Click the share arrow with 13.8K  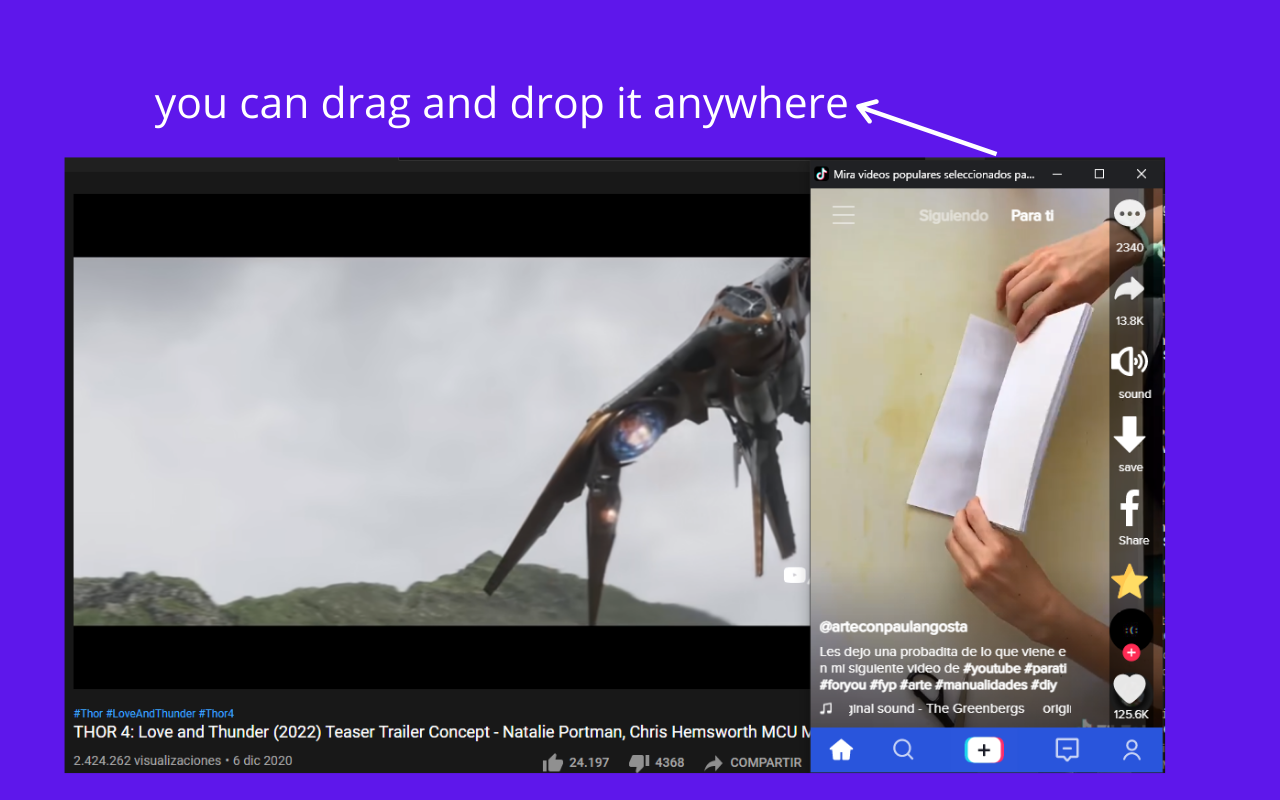point(1129,290)
